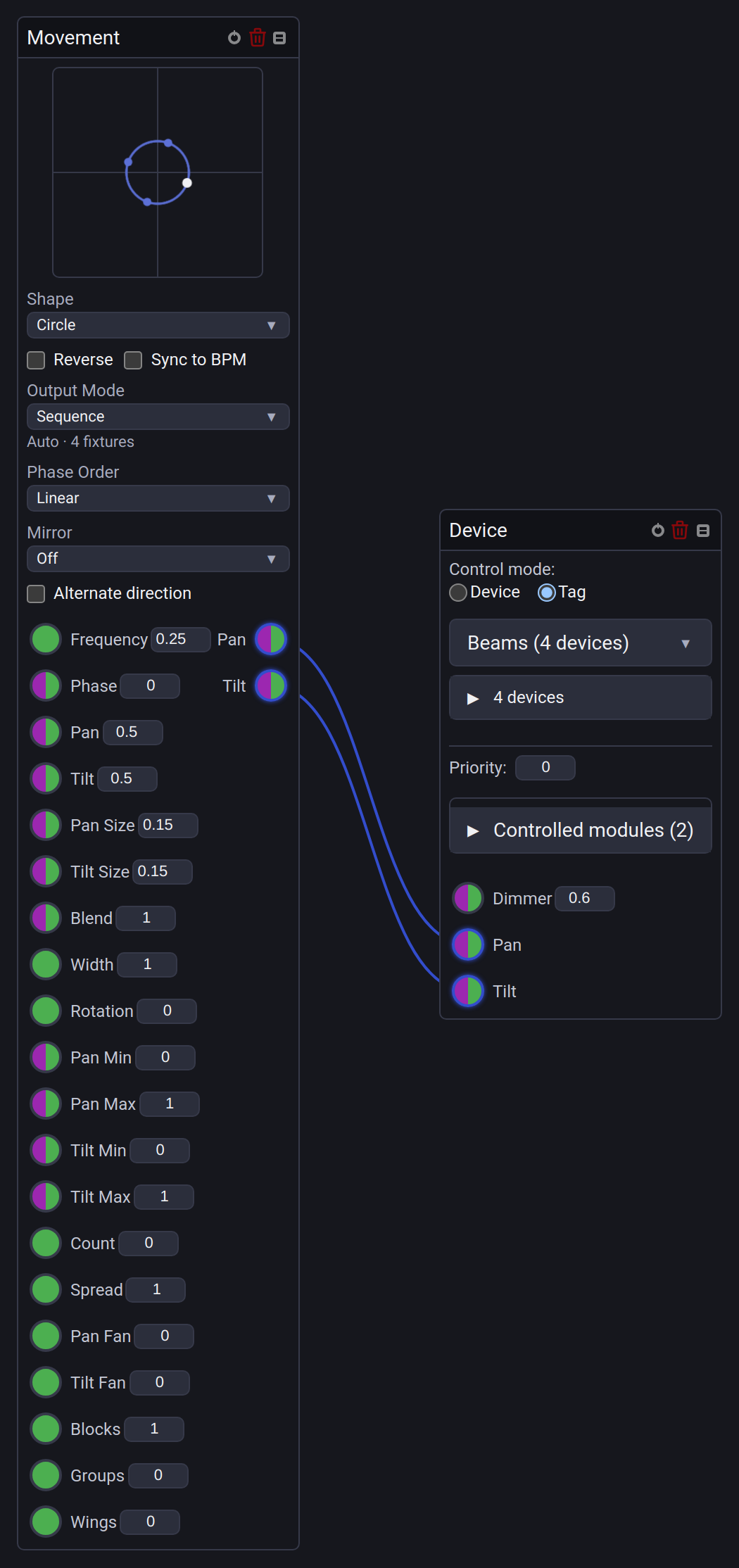The width and height of the screenshot is (739, 1568).
Task: Click the Device Tilt input port
Action: (468, 991)
